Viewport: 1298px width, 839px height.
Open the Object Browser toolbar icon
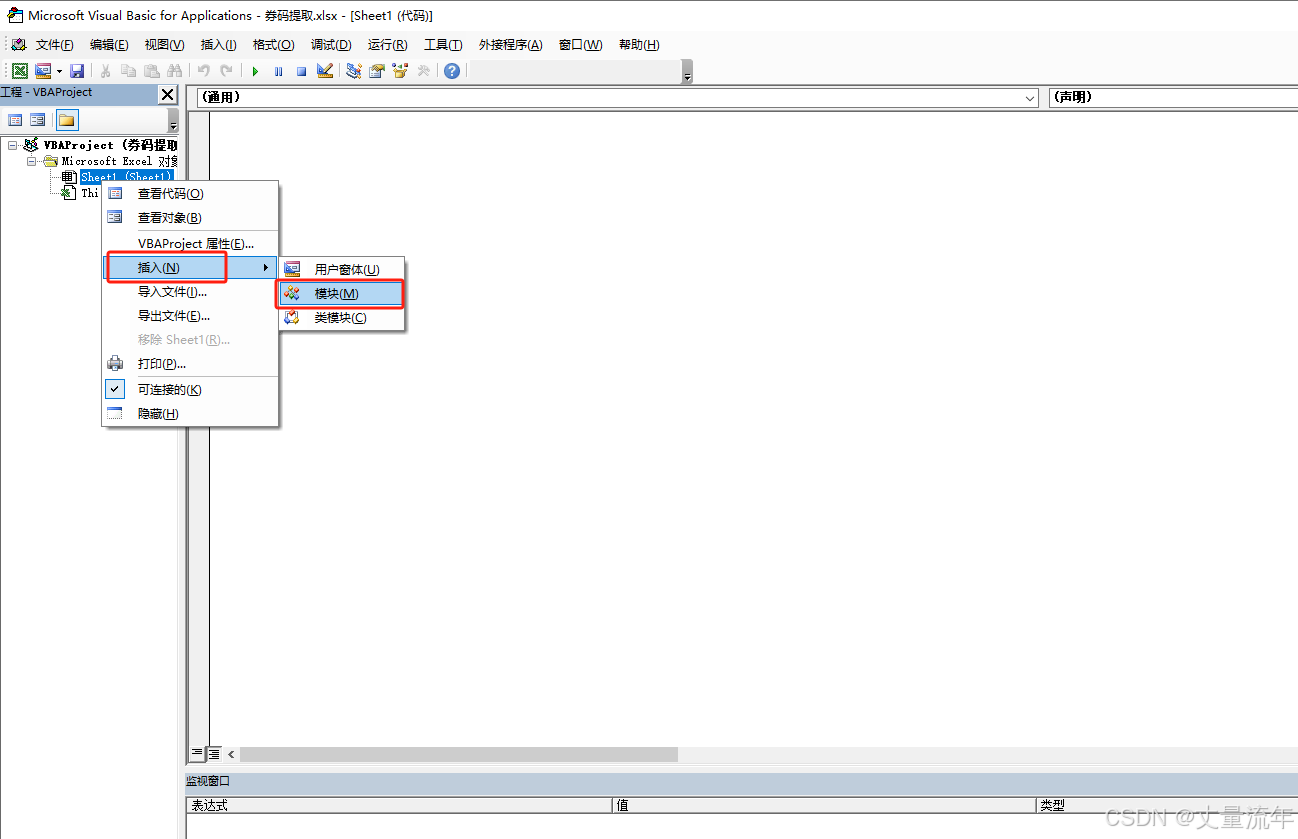tap(400, 71)
